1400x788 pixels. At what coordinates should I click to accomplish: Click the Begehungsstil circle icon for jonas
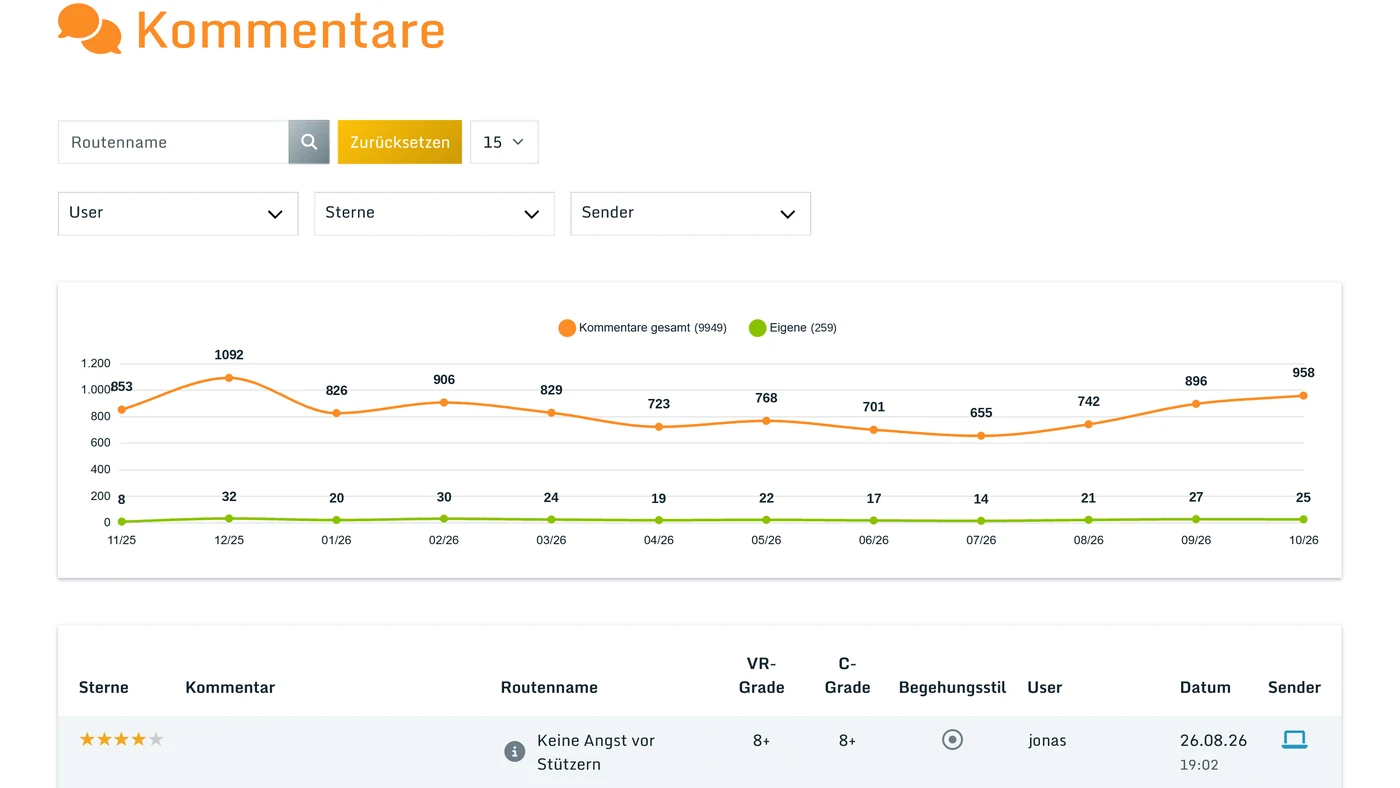pyautogui.click(x=952, y=740)
